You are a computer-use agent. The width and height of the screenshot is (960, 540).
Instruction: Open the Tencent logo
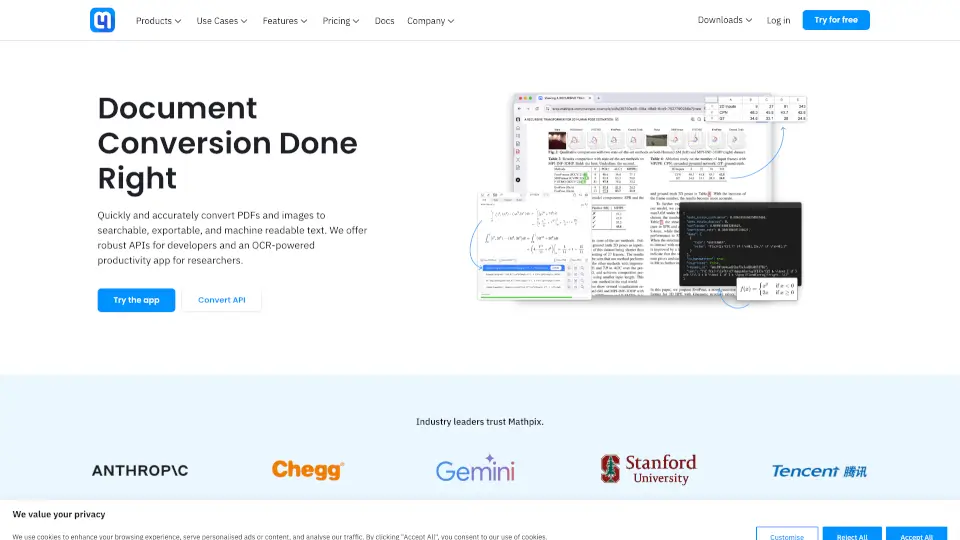[x=819, y=471]
